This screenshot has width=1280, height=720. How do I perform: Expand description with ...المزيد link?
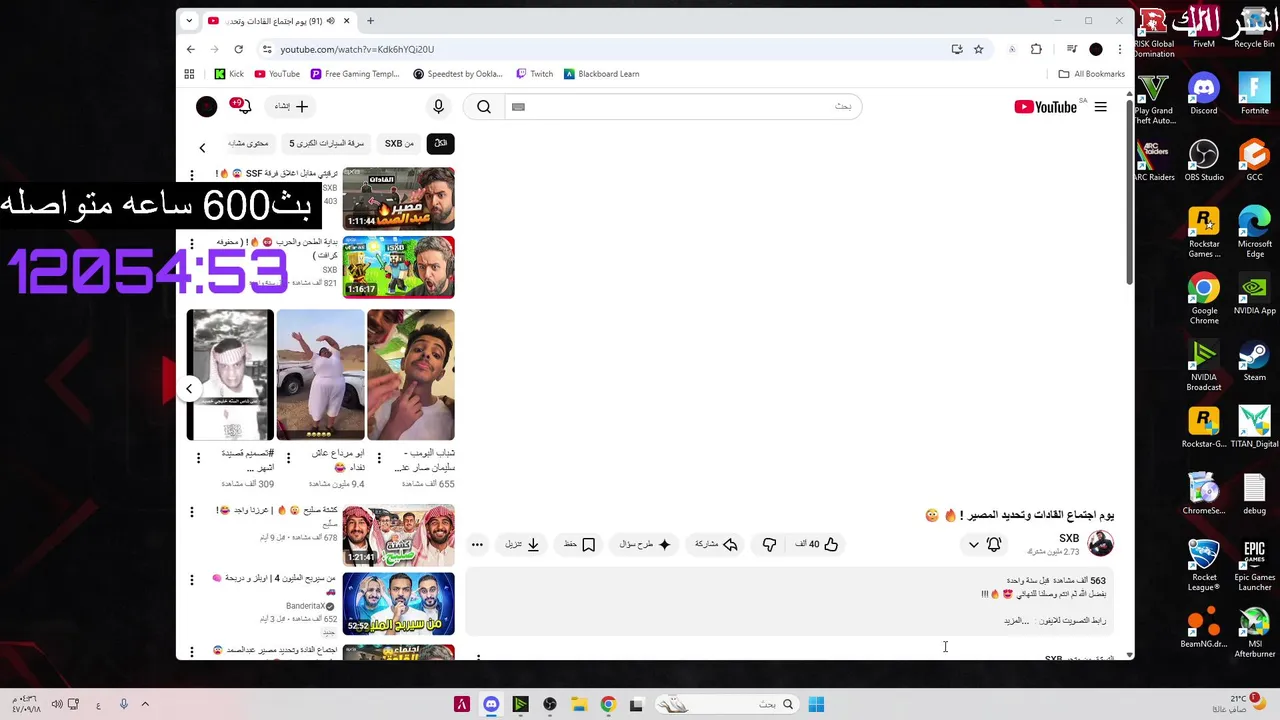[x=1017, y=621]
